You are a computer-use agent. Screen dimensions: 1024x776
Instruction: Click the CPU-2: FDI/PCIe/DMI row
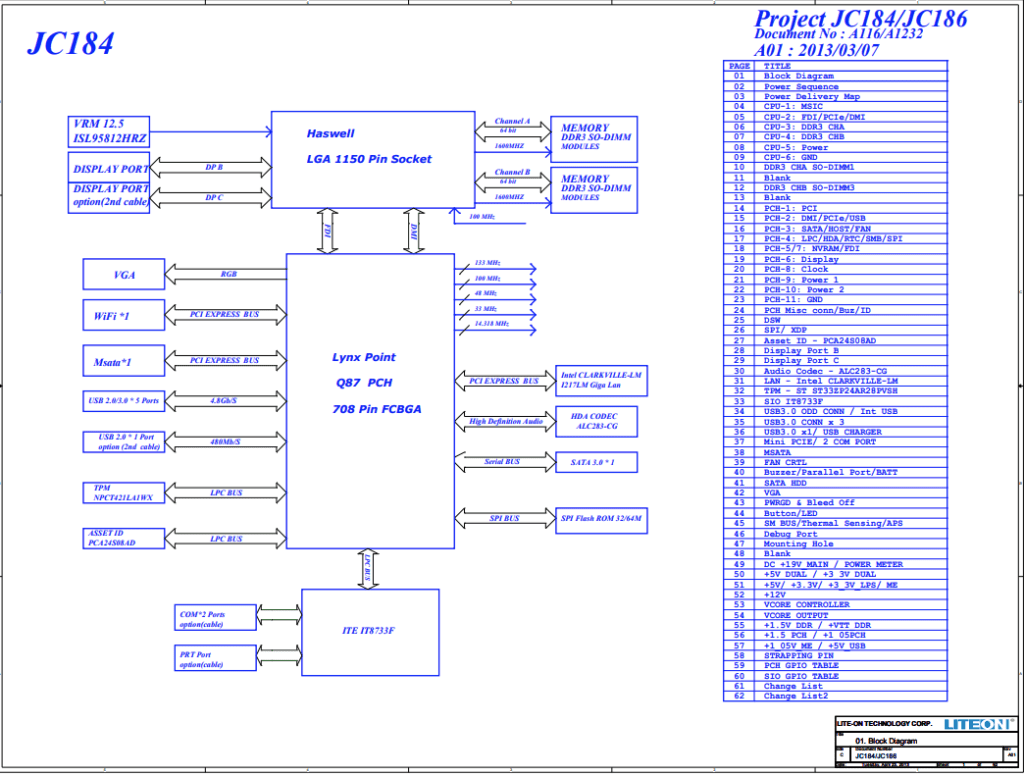click(835, 117)
